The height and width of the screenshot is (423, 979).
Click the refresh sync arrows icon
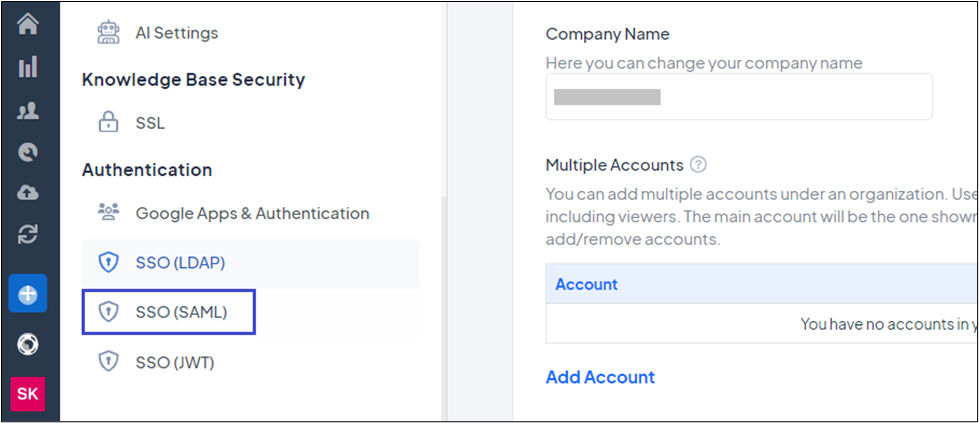click(28, 235)
